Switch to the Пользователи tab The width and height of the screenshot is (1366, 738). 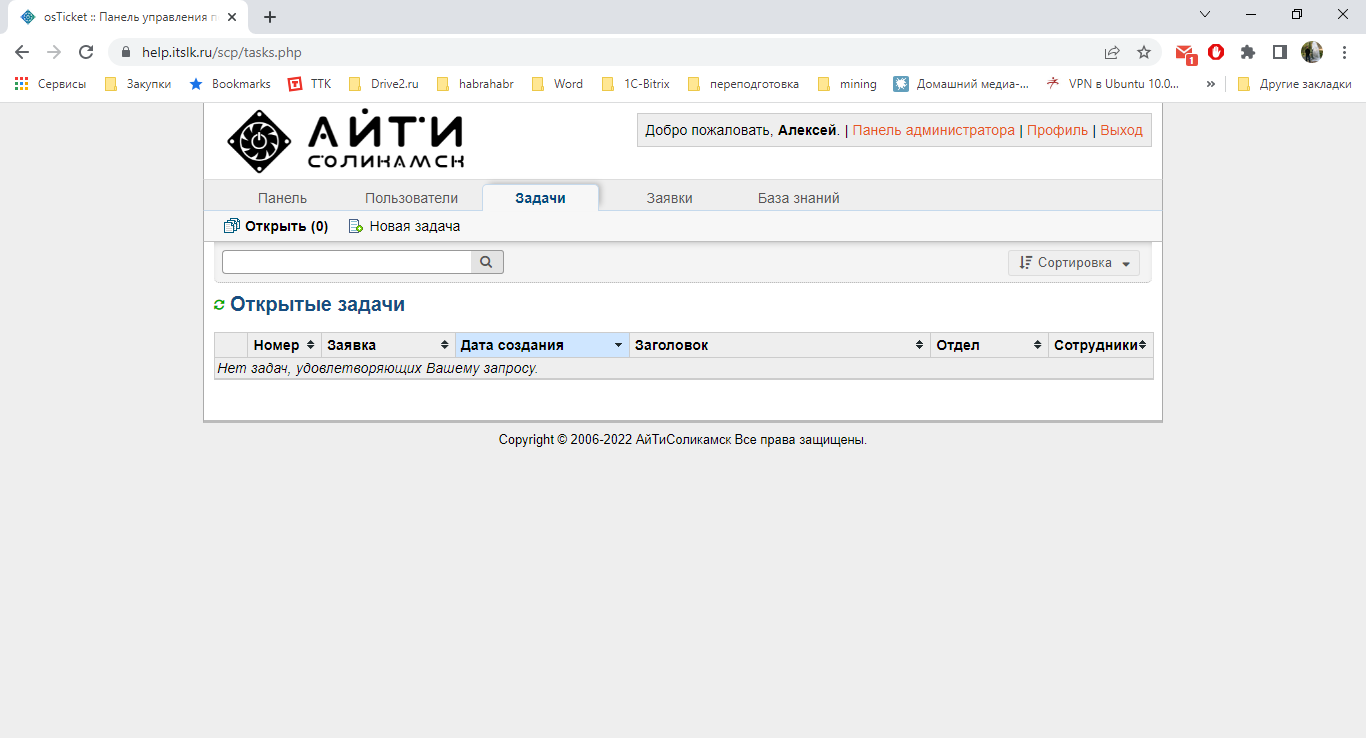click(411, 198)
